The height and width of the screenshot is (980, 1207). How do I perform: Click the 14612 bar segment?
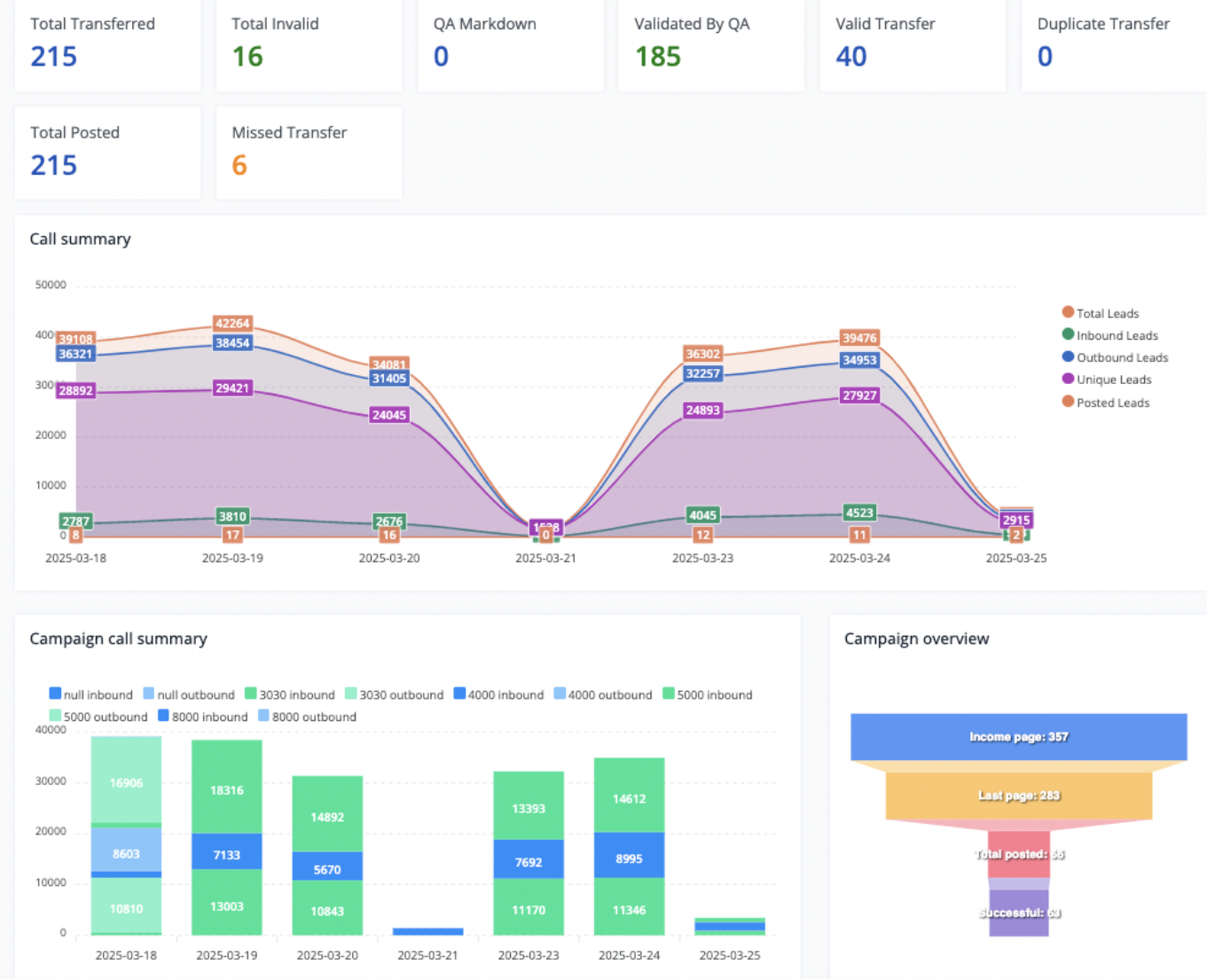click(x=629, y=796)
